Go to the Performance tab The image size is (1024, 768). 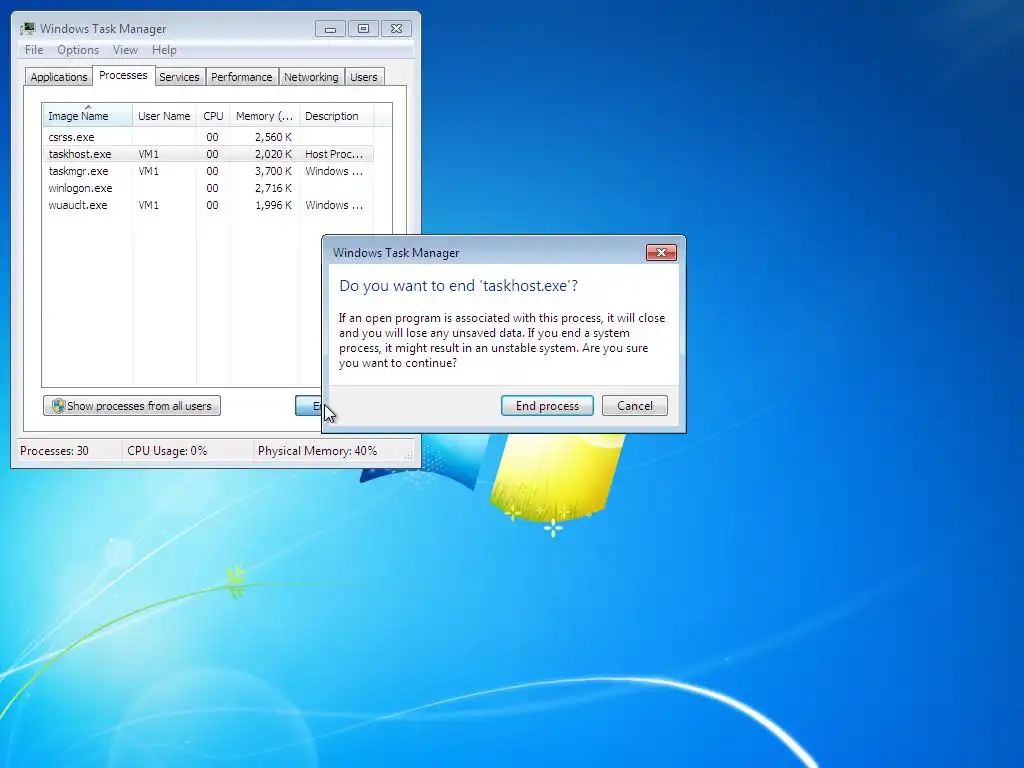[242, 77]
